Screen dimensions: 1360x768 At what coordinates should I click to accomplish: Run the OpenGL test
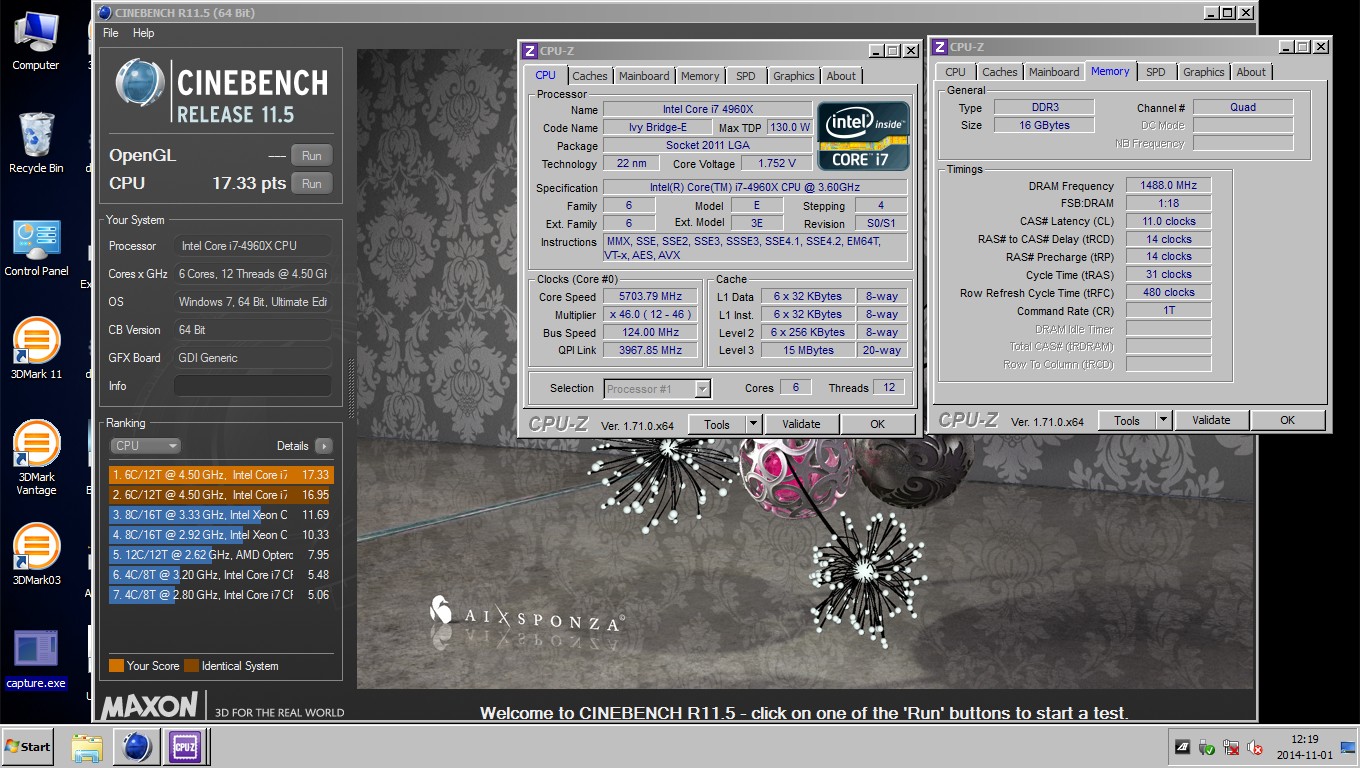[311, 156]
